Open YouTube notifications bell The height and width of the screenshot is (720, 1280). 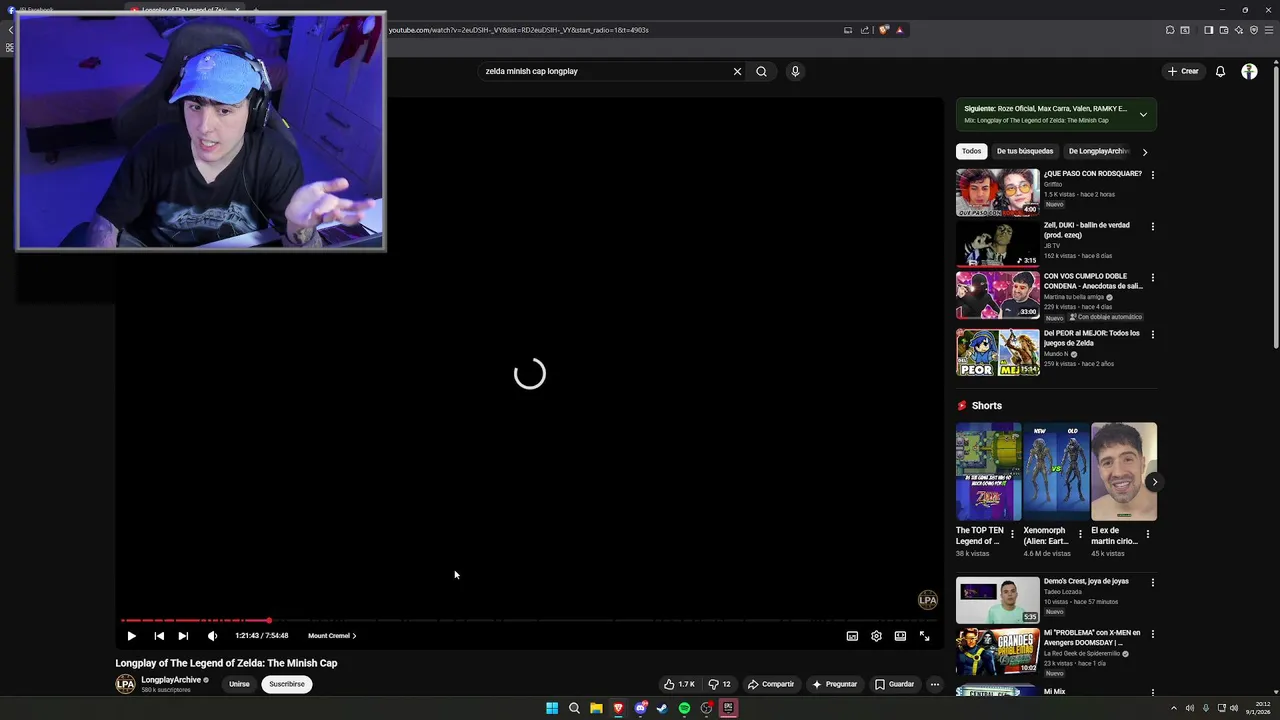coord(1220,71)
